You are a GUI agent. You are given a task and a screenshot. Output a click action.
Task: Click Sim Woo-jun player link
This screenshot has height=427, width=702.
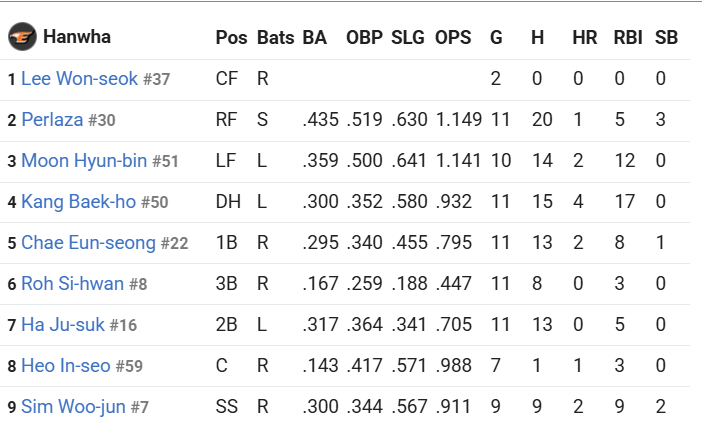(x=73, y=407)
